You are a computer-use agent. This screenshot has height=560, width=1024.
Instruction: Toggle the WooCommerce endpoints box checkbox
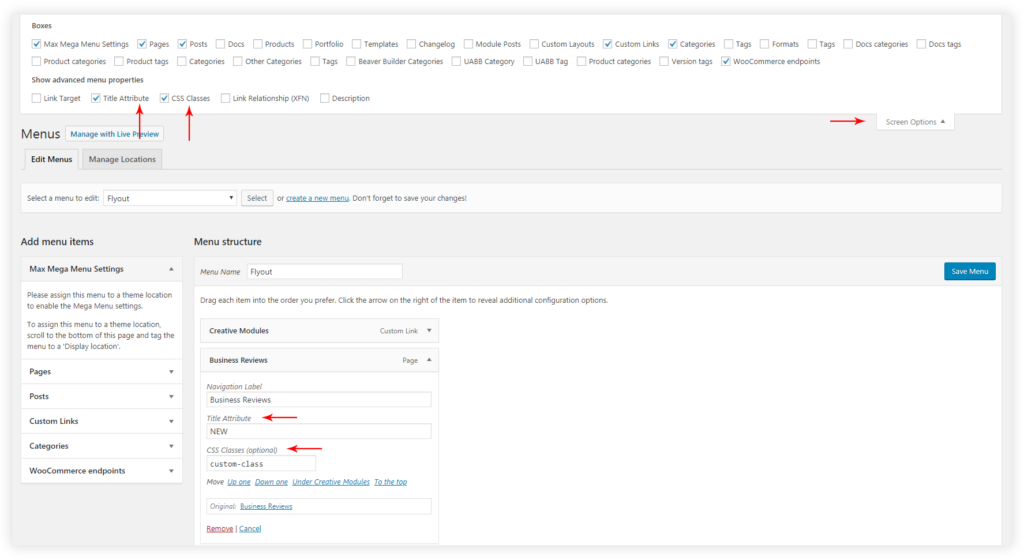click(726, 62)
